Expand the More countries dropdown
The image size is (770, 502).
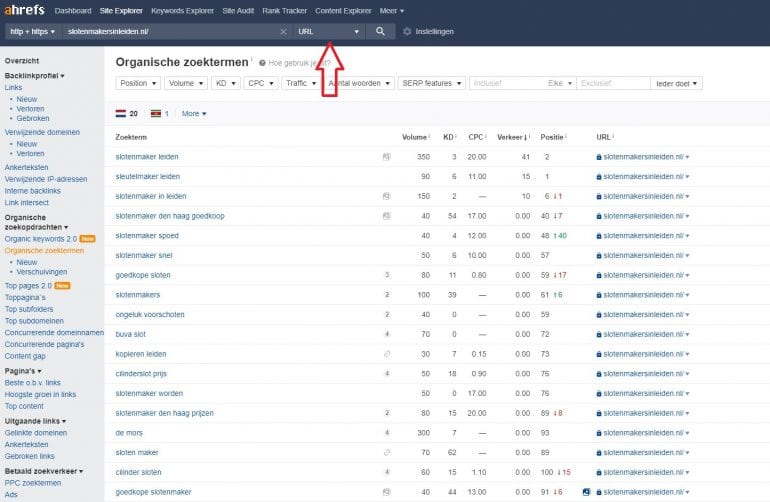pyautogui.click(x=194, y=113)
